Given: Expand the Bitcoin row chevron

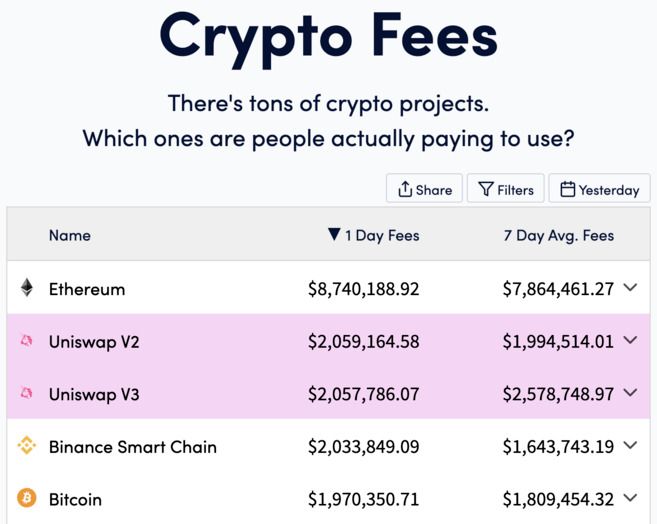Looking at the screenshot, I should 630,498.
